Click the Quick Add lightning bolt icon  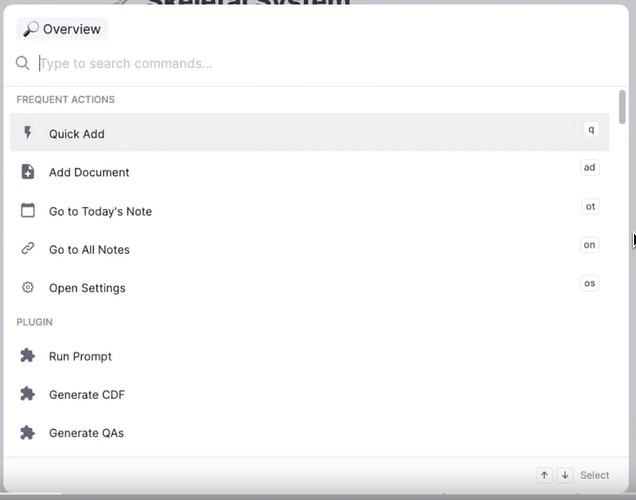coord(28,133)
